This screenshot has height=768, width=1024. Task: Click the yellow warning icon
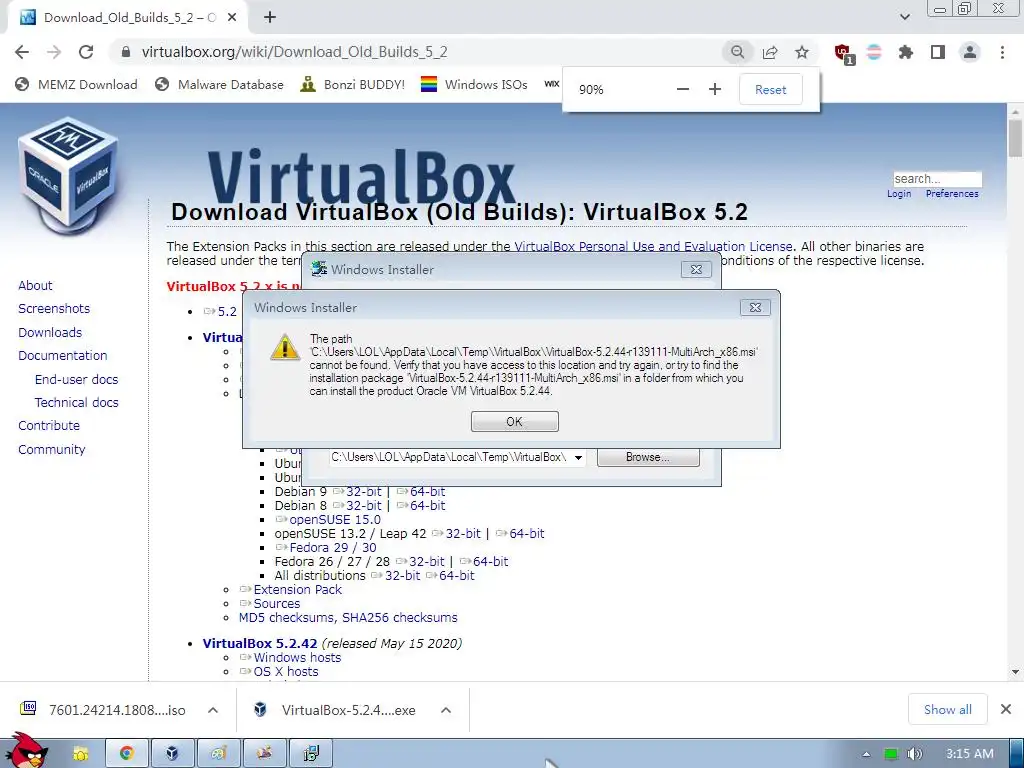click(285, 347)
